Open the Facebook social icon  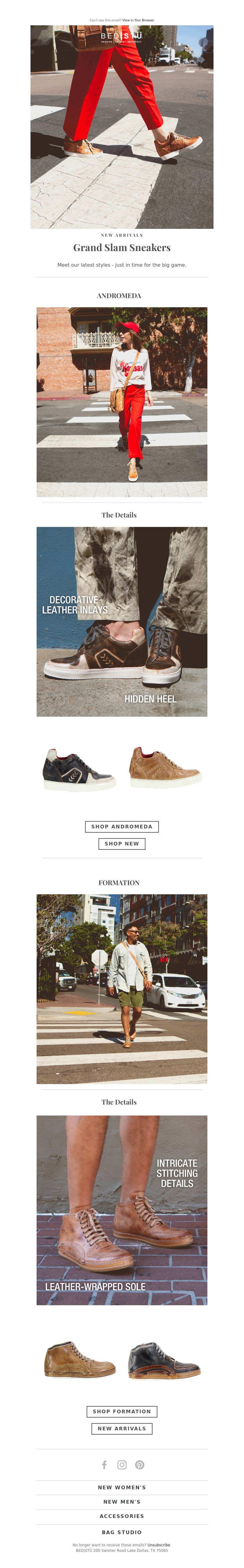[104, 1465]
